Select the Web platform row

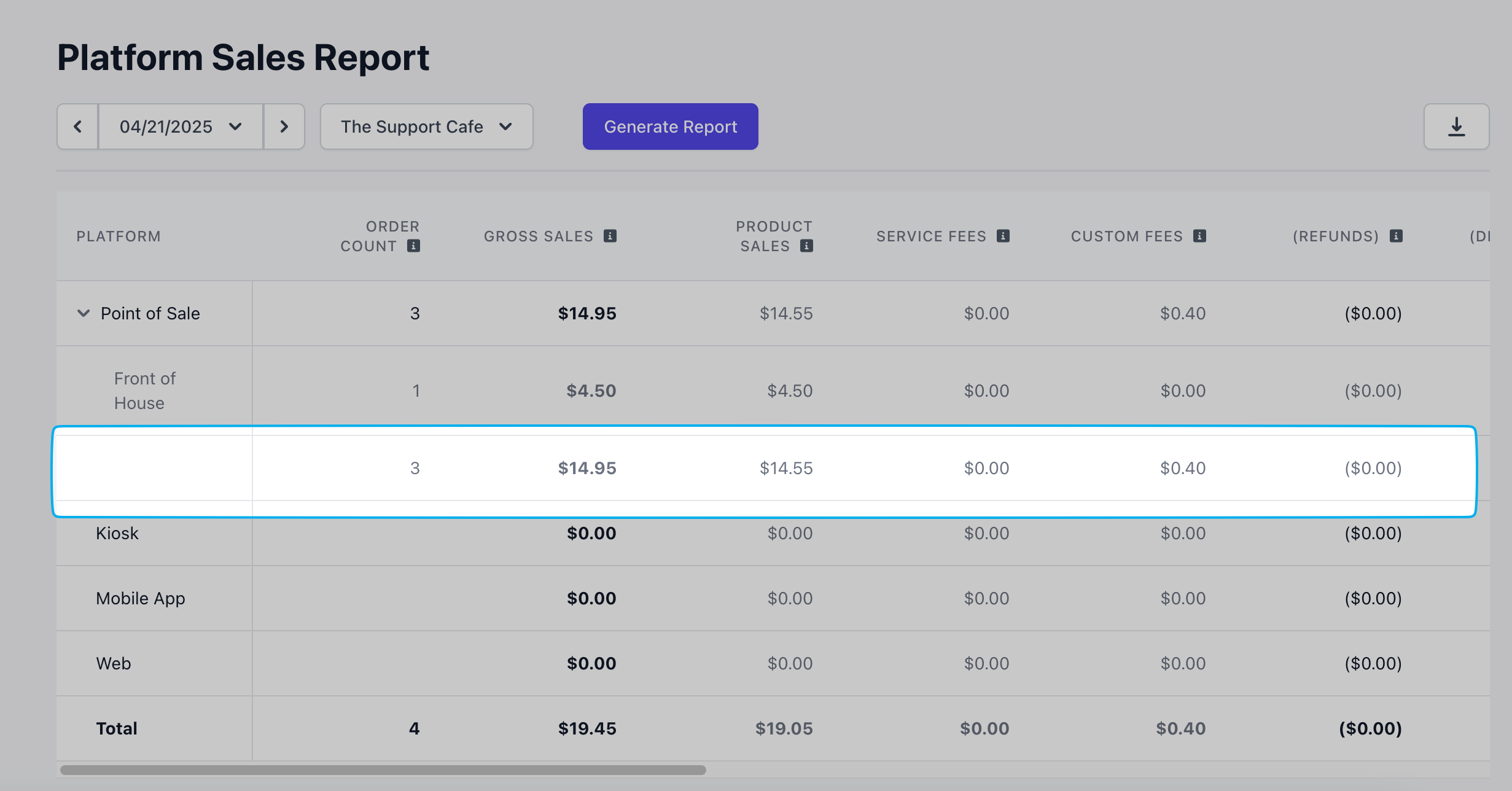(114, 663)
